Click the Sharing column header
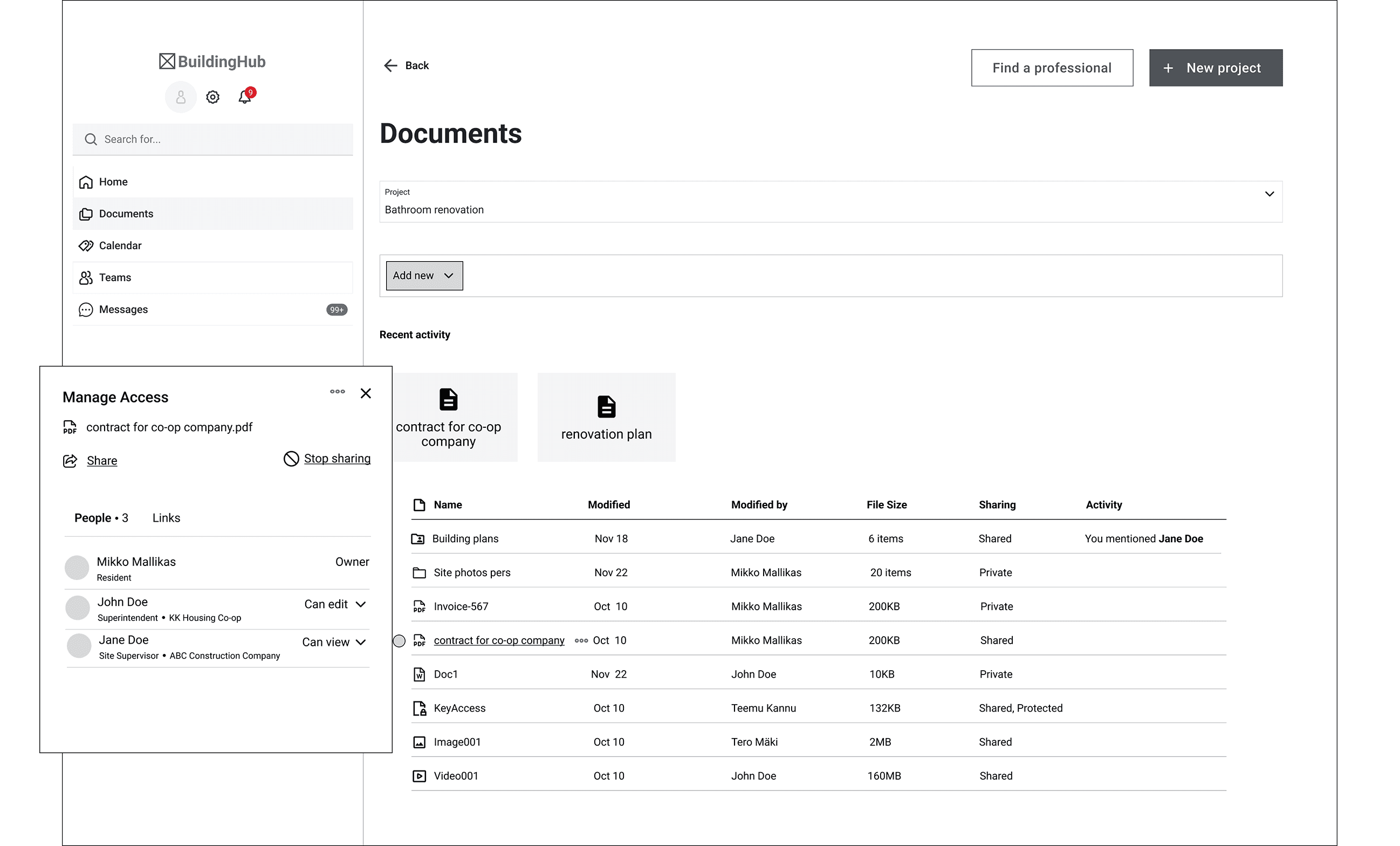 click(x=997, y=505)
